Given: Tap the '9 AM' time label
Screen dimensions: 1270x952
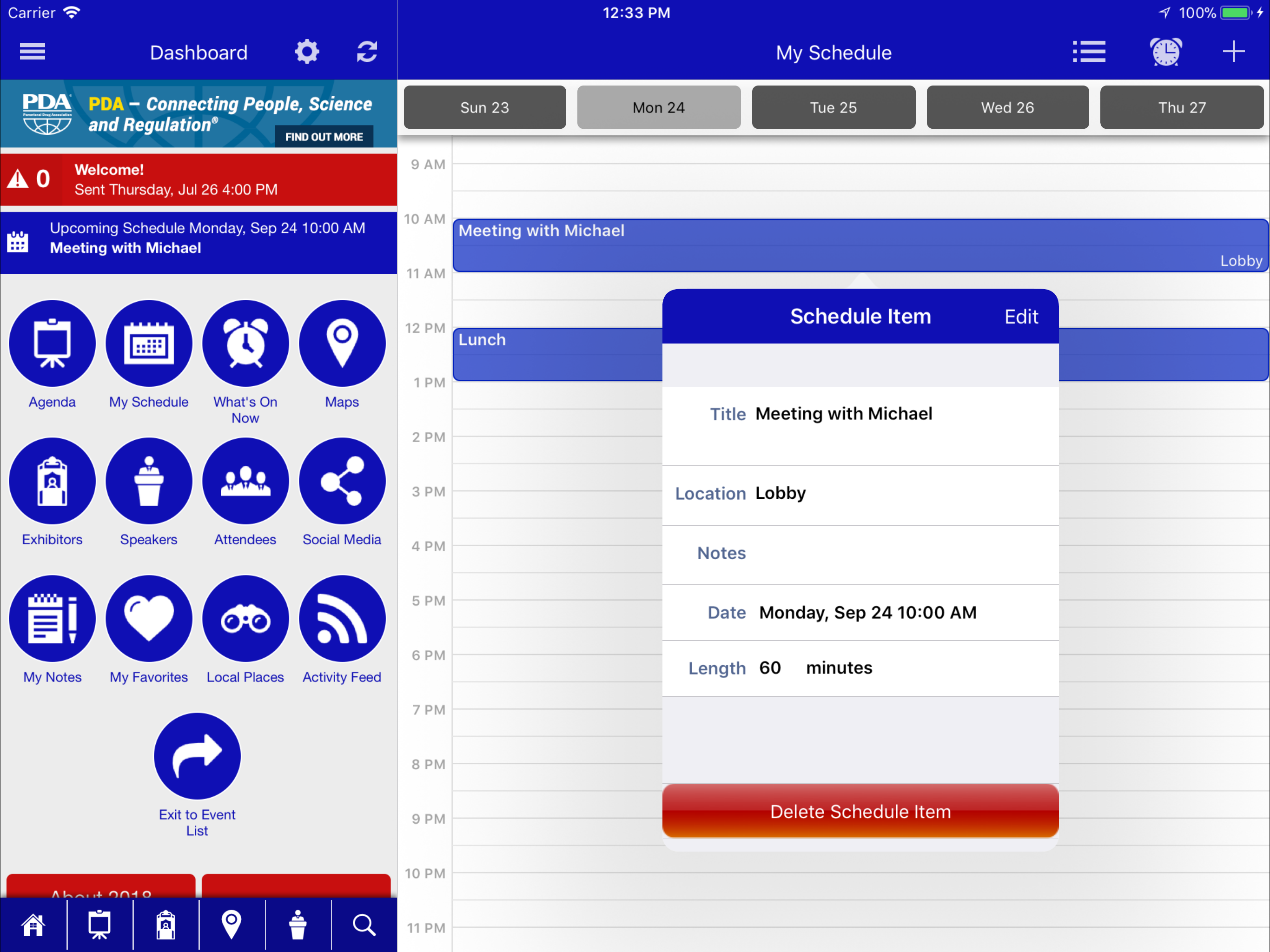Looking at the screenshot, I should click(x=428, y=164).
